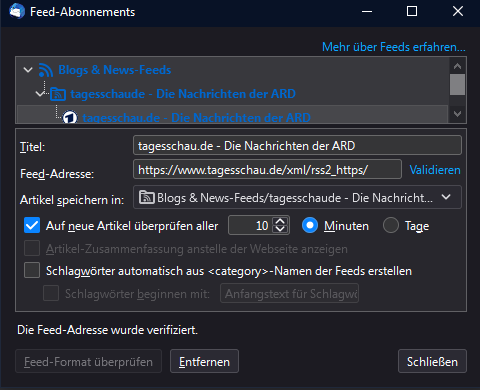Click the Schließen button
Viewport: 480px width, 390px height.
click(x=432, y=361)
